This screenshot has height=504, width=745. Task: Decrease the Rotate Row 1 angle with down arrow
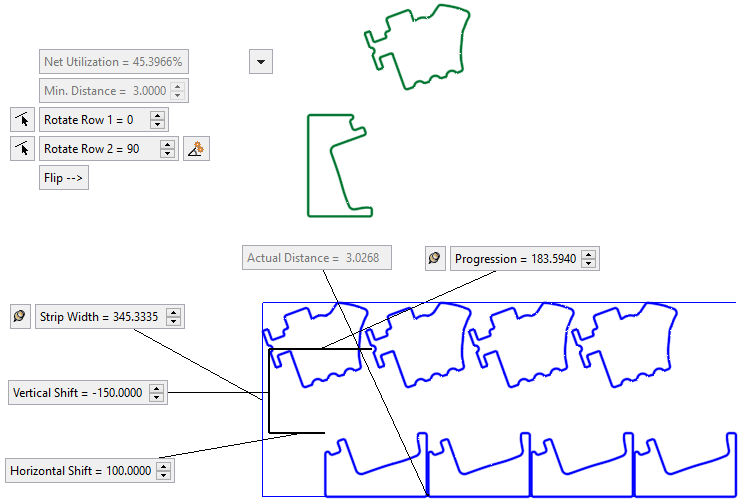click(x=157, y=124)
